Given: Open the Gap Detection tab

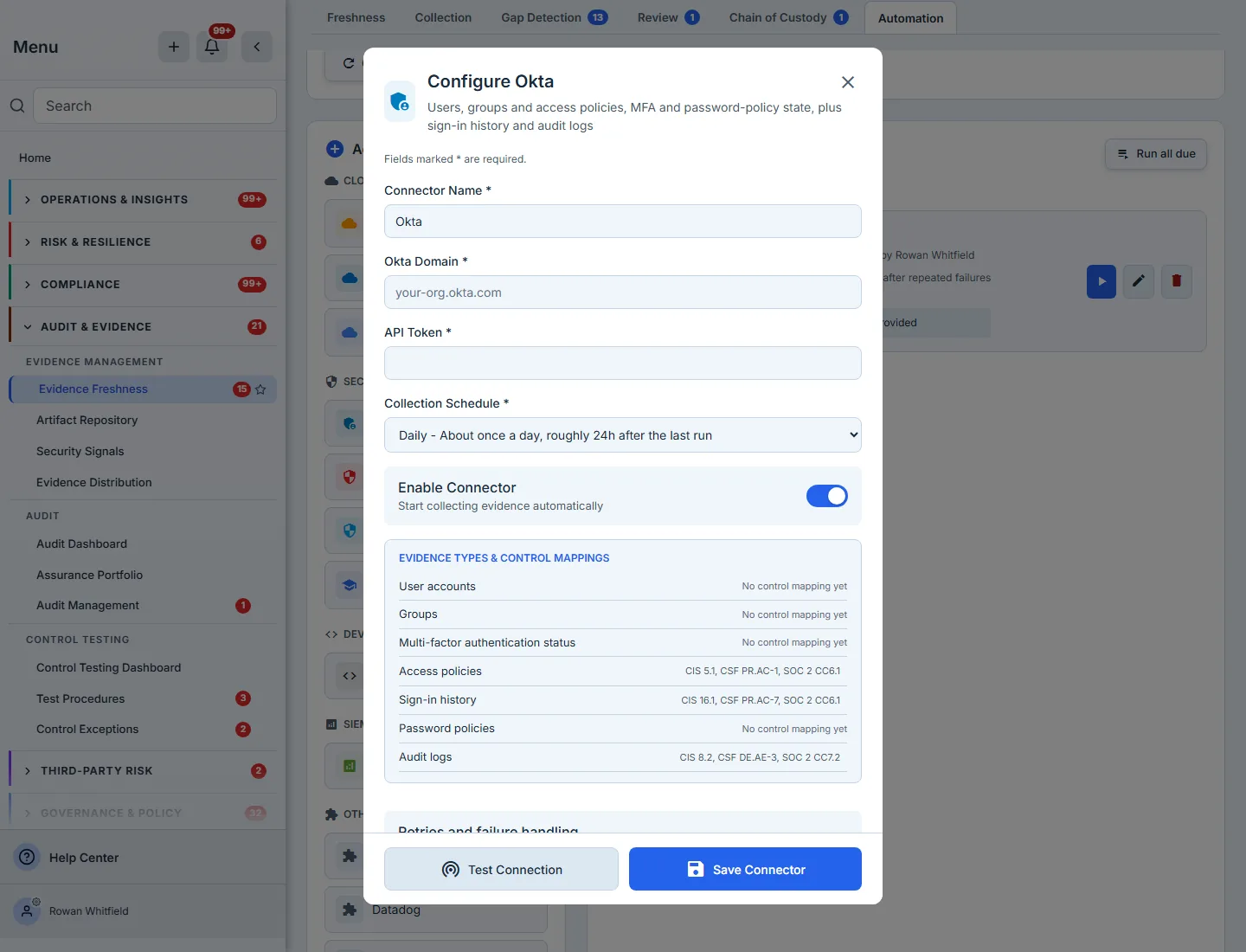Looking at the screenshot, I should (554, 17).
